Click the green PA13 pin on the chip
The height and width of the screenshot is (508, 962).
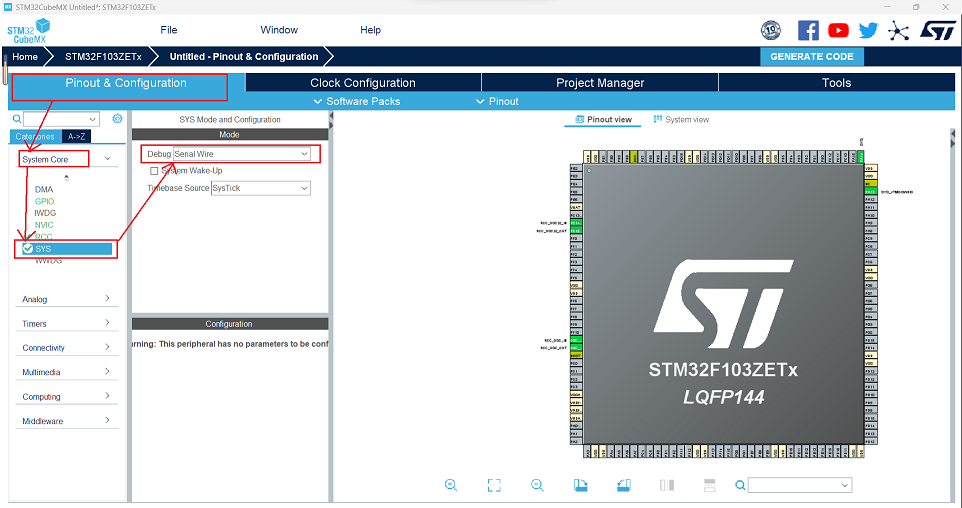870,192
